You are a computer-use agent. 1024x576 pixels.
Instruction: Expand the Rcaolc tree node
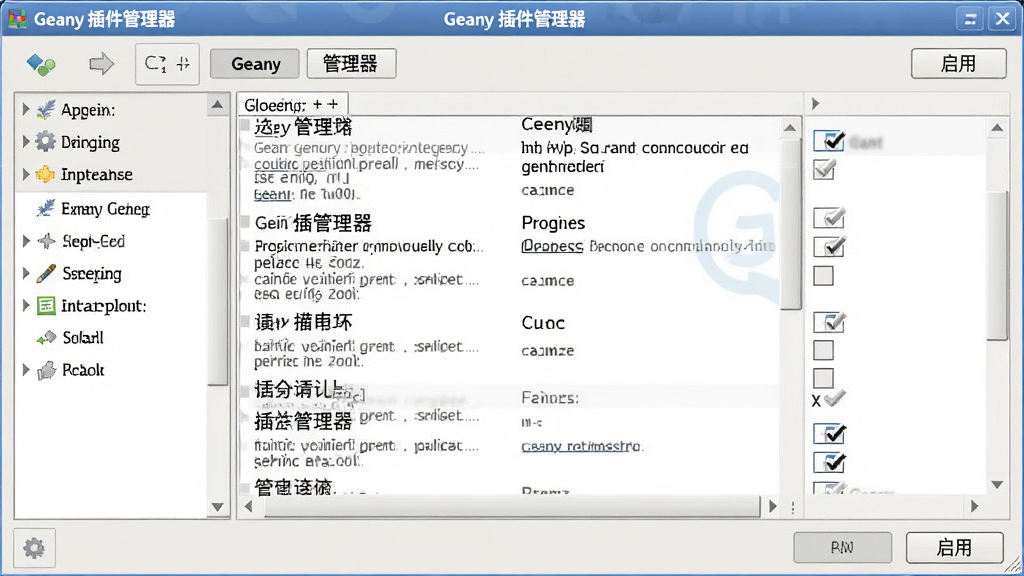(26, 370)
